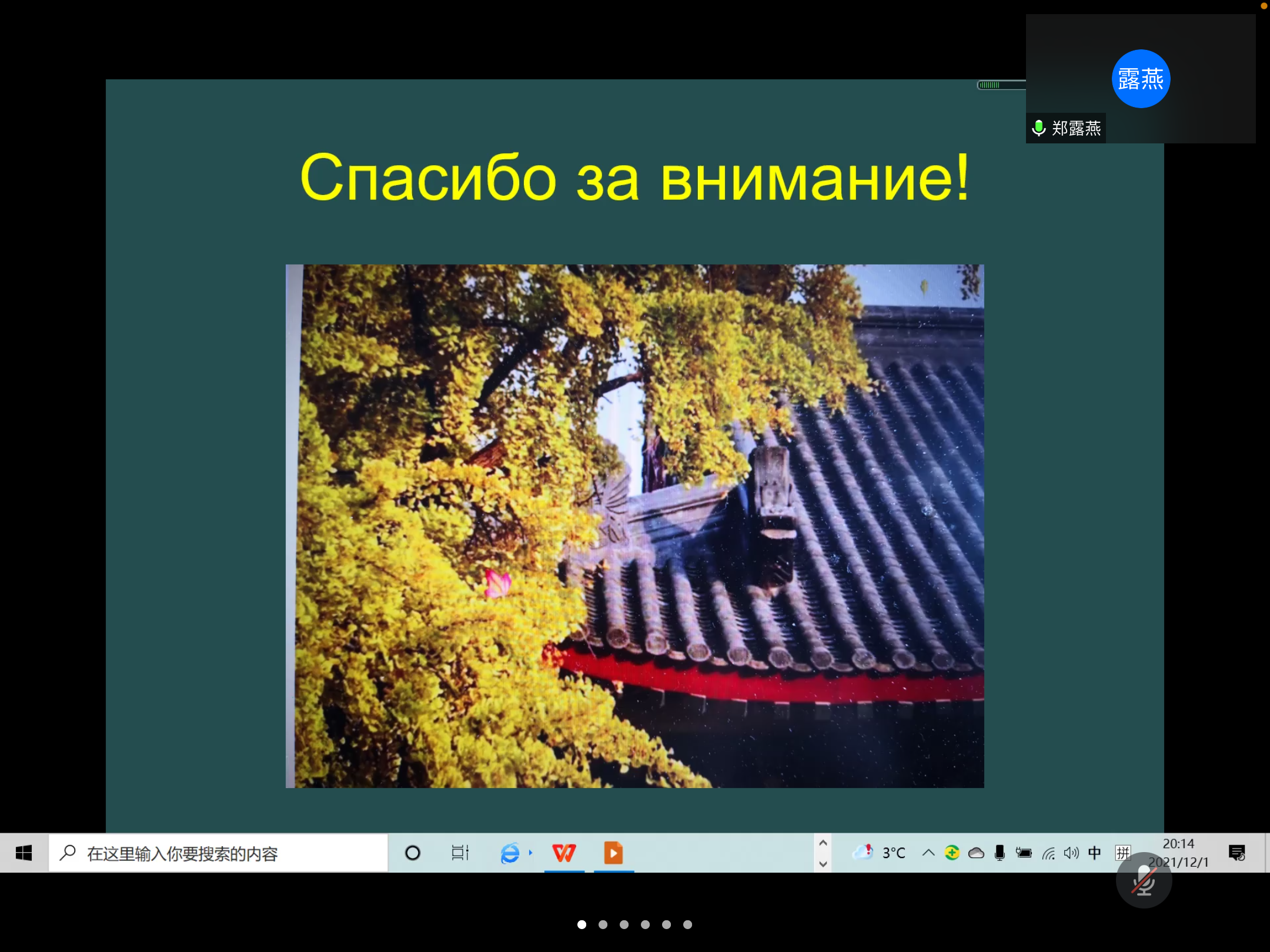Toggle the 中 Chinese input mode indicator
Image resolution: width=1270 pixels, height=952 pixels.
click(1094, 853)
